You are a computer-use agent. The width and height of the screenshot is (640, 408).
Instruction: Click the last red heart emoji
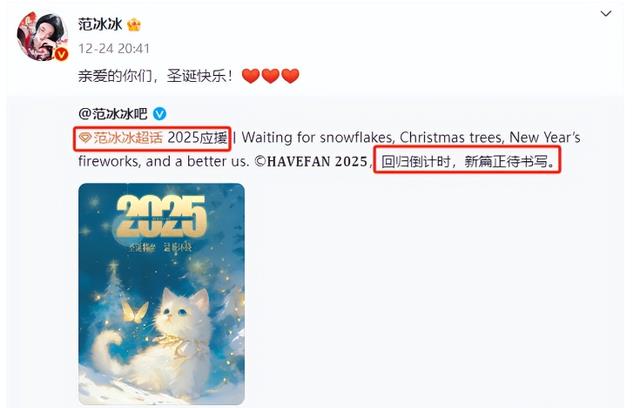(x=290, y=76)
